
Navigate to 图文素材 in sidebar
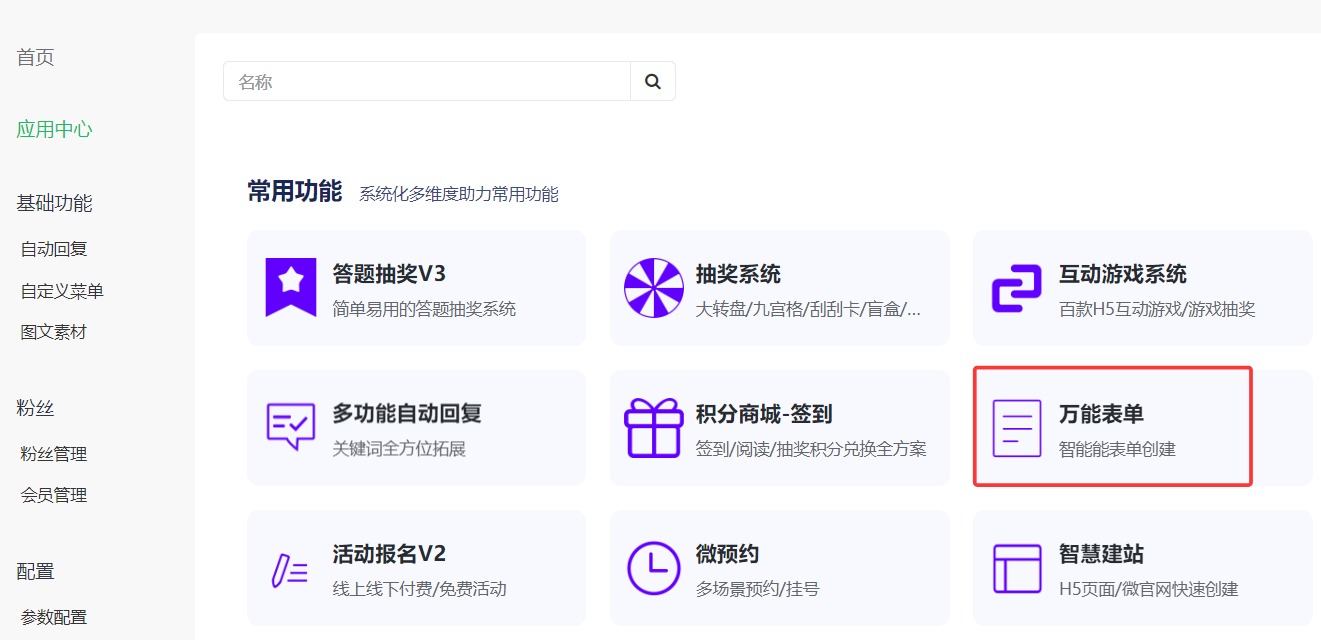pos(54,332)
